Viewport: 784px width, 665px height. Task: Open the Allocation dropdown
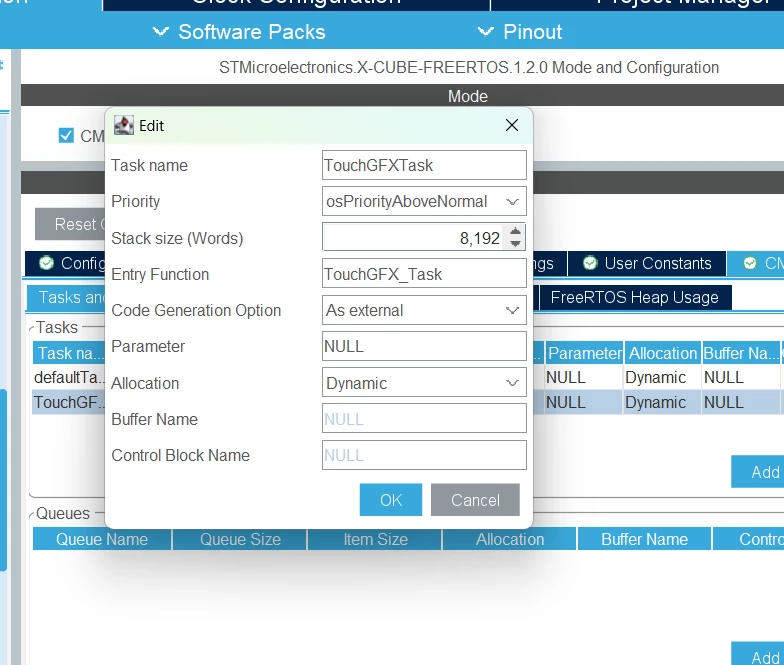coord(424,383)
